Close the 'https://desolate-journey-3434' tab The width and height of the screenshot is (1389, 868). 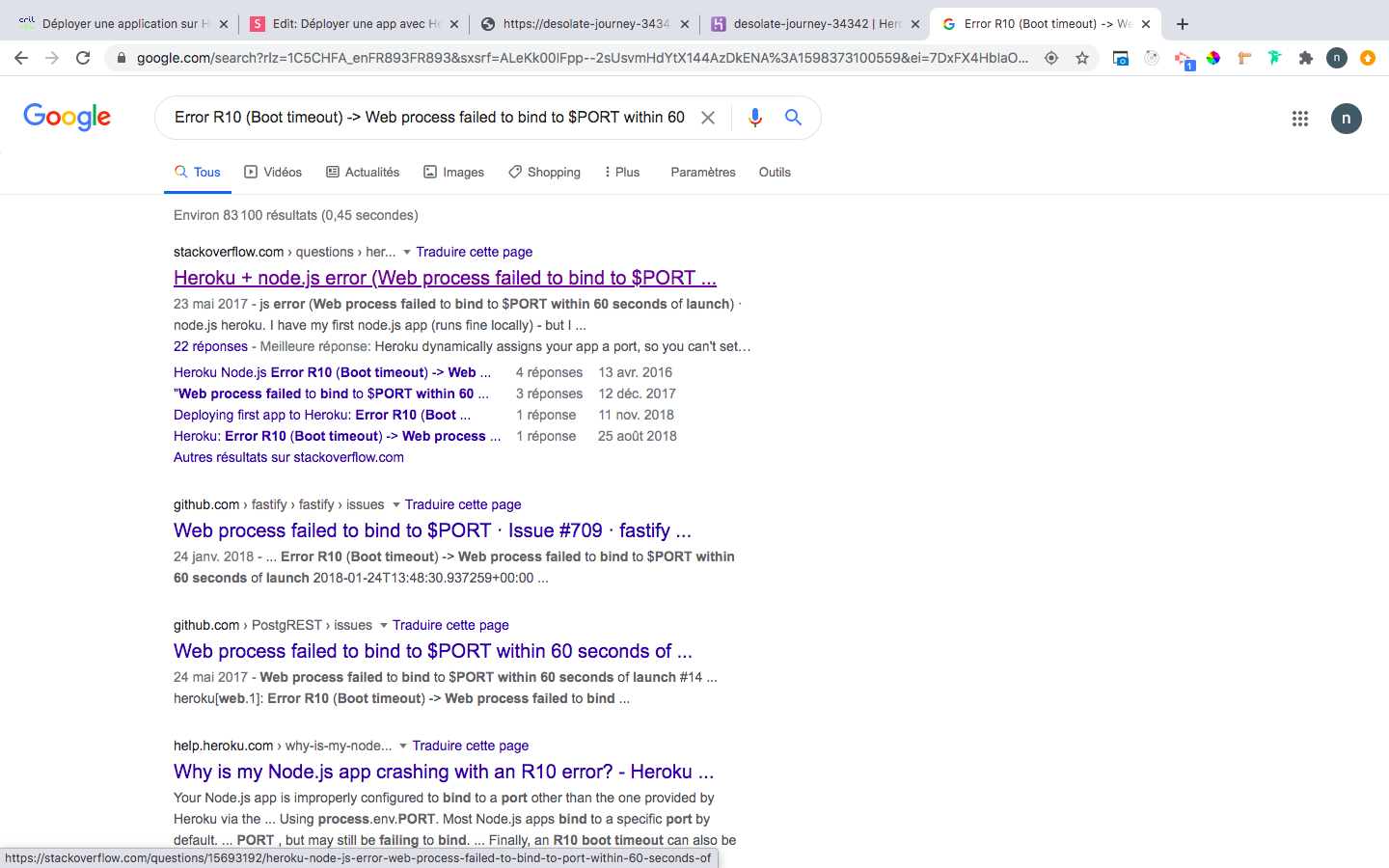(x=685, y=24)
